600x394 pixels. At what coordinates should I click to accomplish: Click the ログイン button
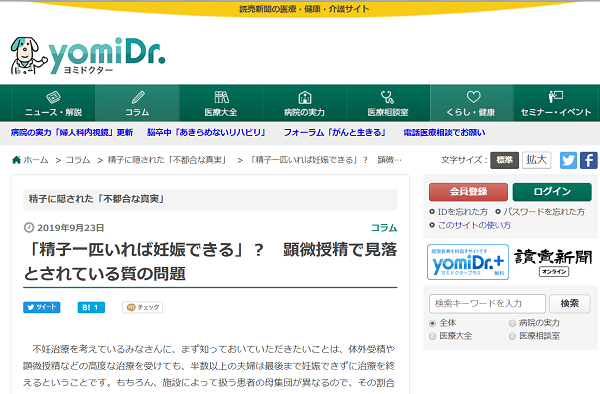point(552,192)
